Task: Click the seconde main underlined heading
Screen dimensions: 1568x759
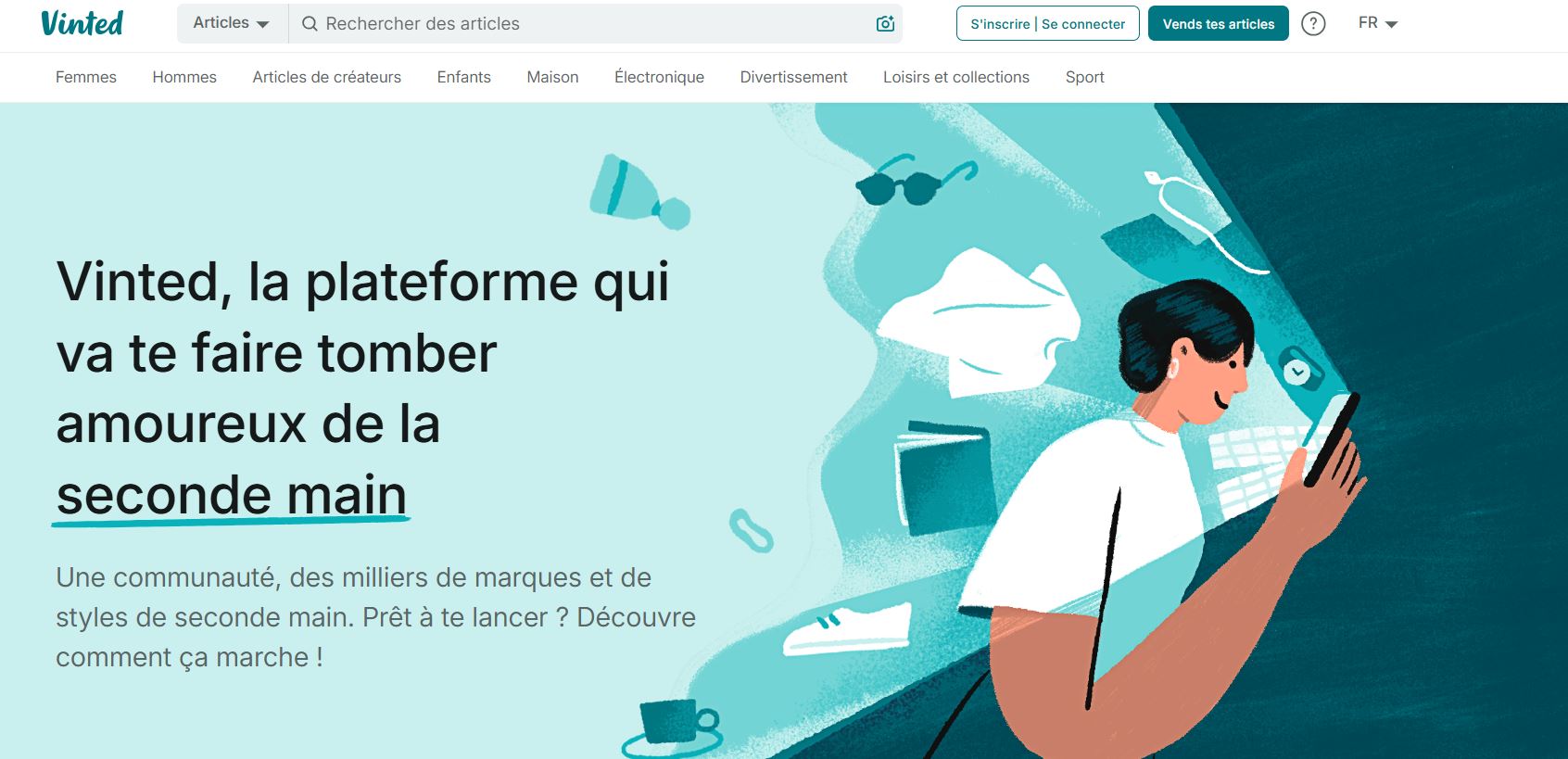Action: [232, 497]
